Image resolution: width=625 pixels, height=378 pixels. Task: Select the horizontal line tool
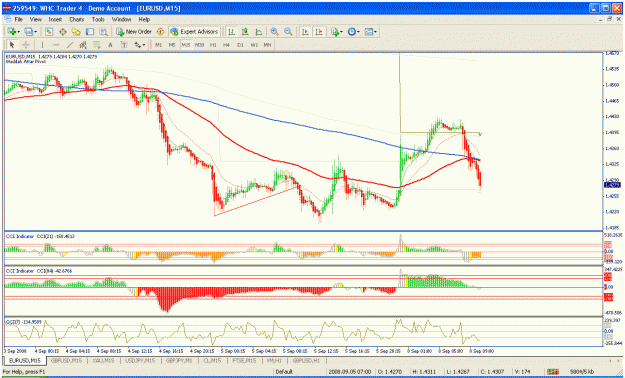click(56, 45)
